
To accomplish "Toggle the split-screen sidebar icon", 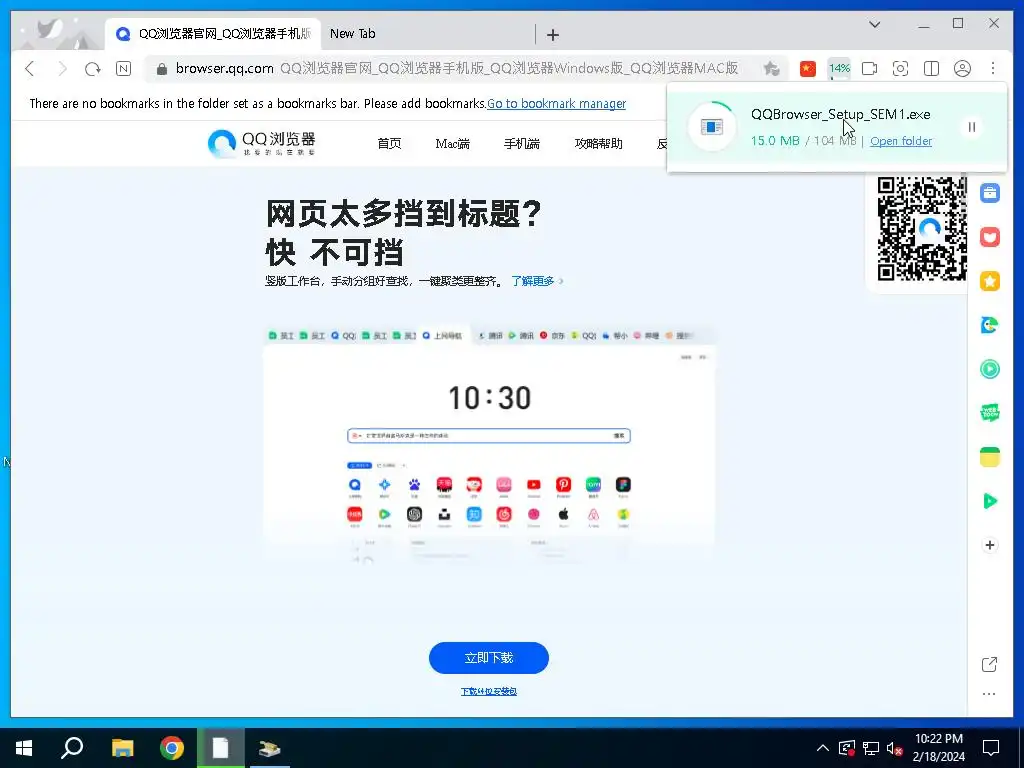I will tap(931, 69).
